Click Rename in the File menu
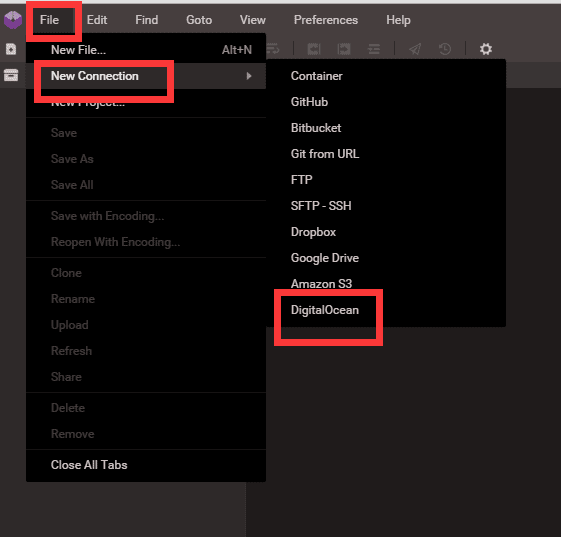Screen dimensions: 561x537 (x=146, y=299)
